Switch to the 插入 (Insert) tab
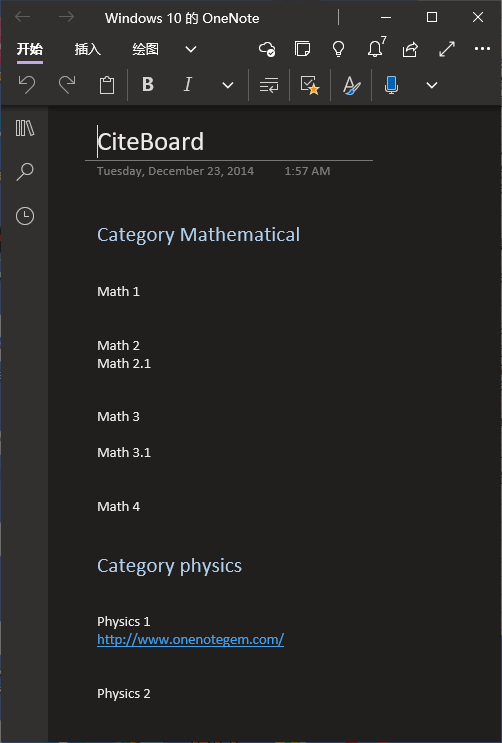The width and height of the screenshot is (502, 743). point(87,49)
